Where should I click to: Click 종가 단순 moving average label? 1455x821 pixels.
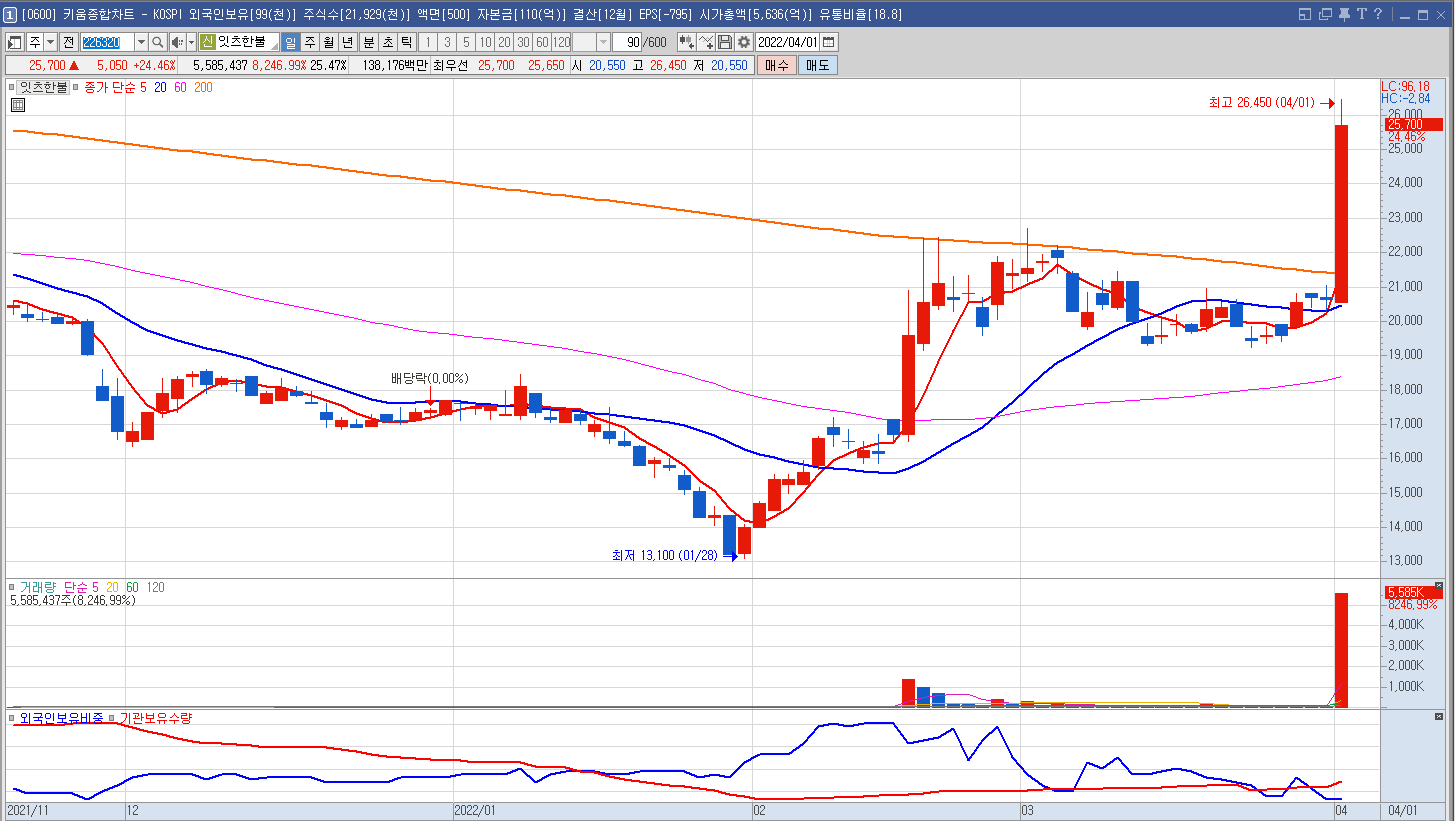click(x=110, y=88)
